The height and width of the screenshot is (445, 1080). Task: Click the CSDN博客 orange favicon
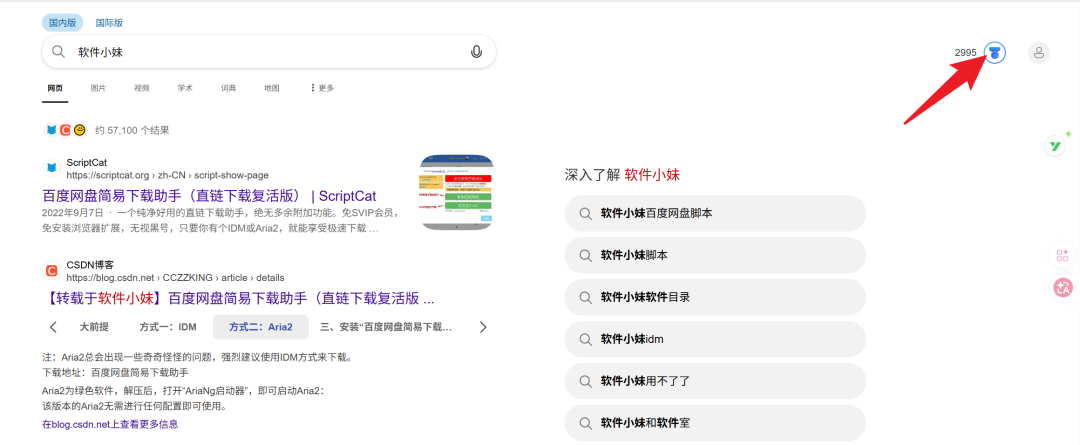click(52, 270)
